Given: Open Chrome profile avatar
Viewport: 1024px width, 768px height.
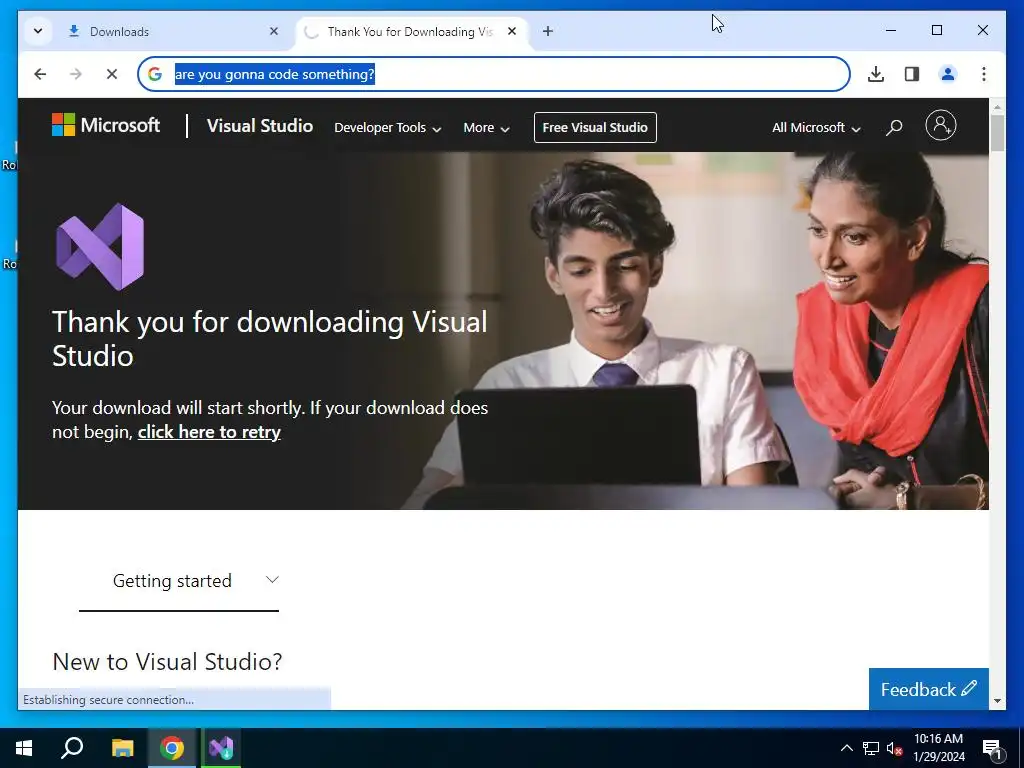Looking at the screenshot, I should pyautogui.click(x=948, y=74).
